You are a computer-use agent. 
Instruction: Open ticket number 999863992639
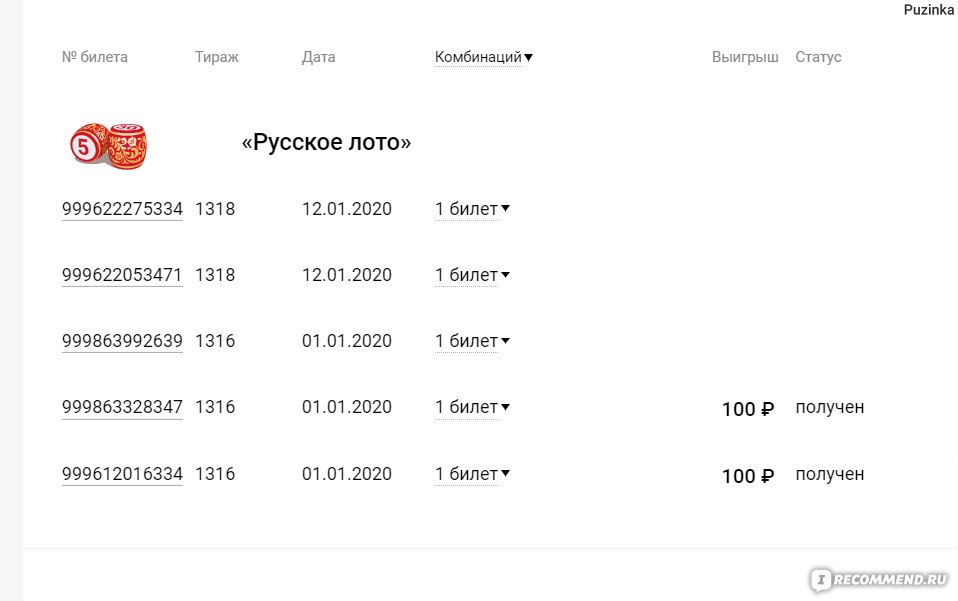tap(122, 341)
